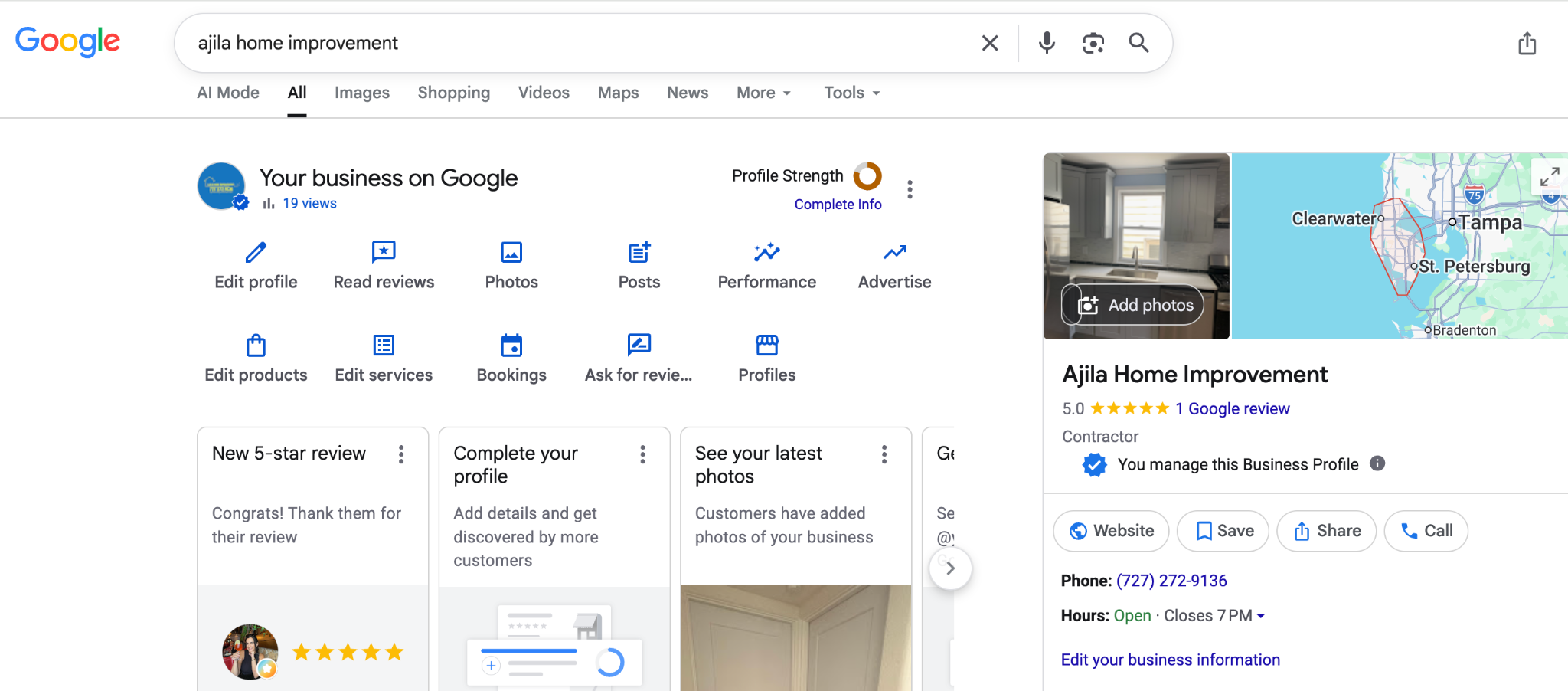Open the Images tab
This screenshot has width=1568, height=691.
coord(362,93)
